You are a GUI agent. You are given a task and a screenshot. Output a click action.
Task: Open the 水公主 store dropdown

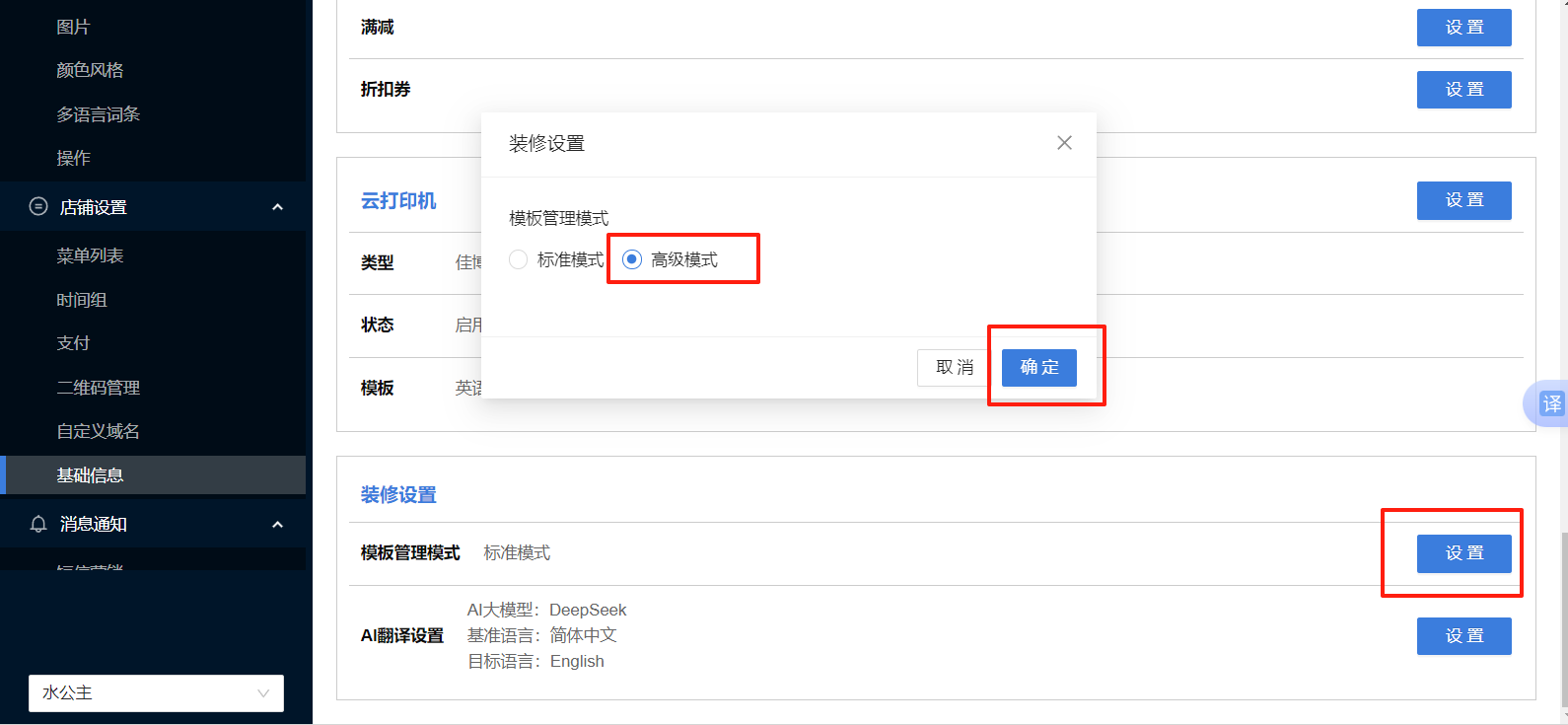[156, 692]
